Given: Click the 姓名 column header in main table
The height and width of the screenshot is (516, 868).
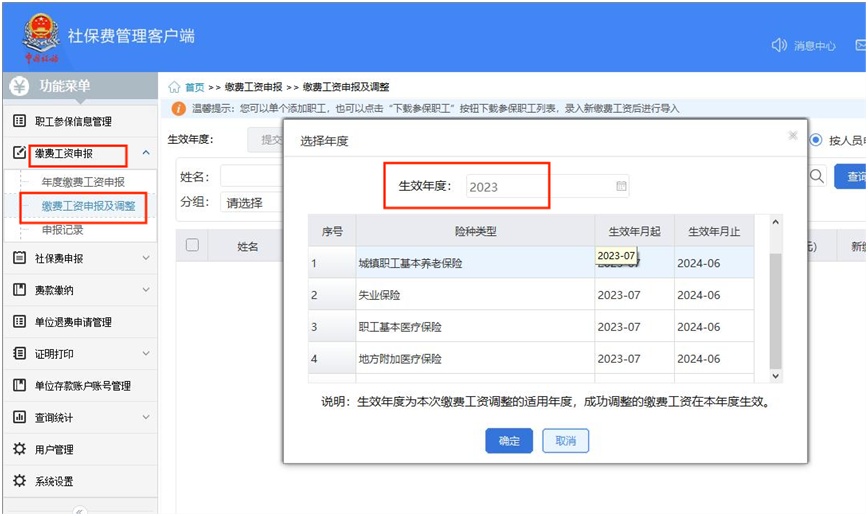Looking at the screenshot, I should (247, 246).
